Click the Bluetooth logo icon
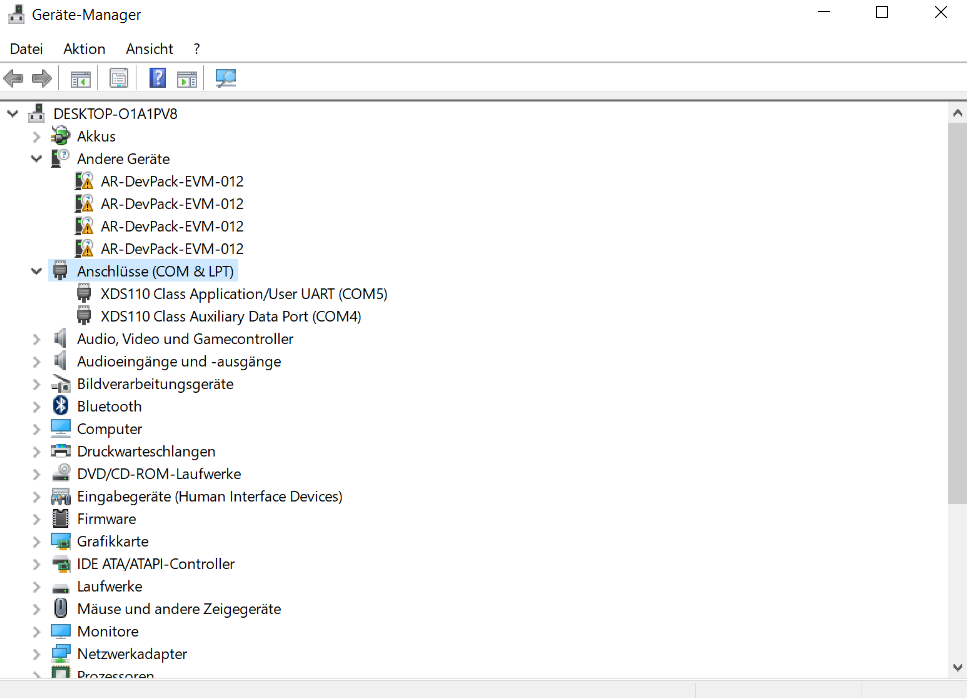This screenshot has width=967, height=698. (60, 406)
